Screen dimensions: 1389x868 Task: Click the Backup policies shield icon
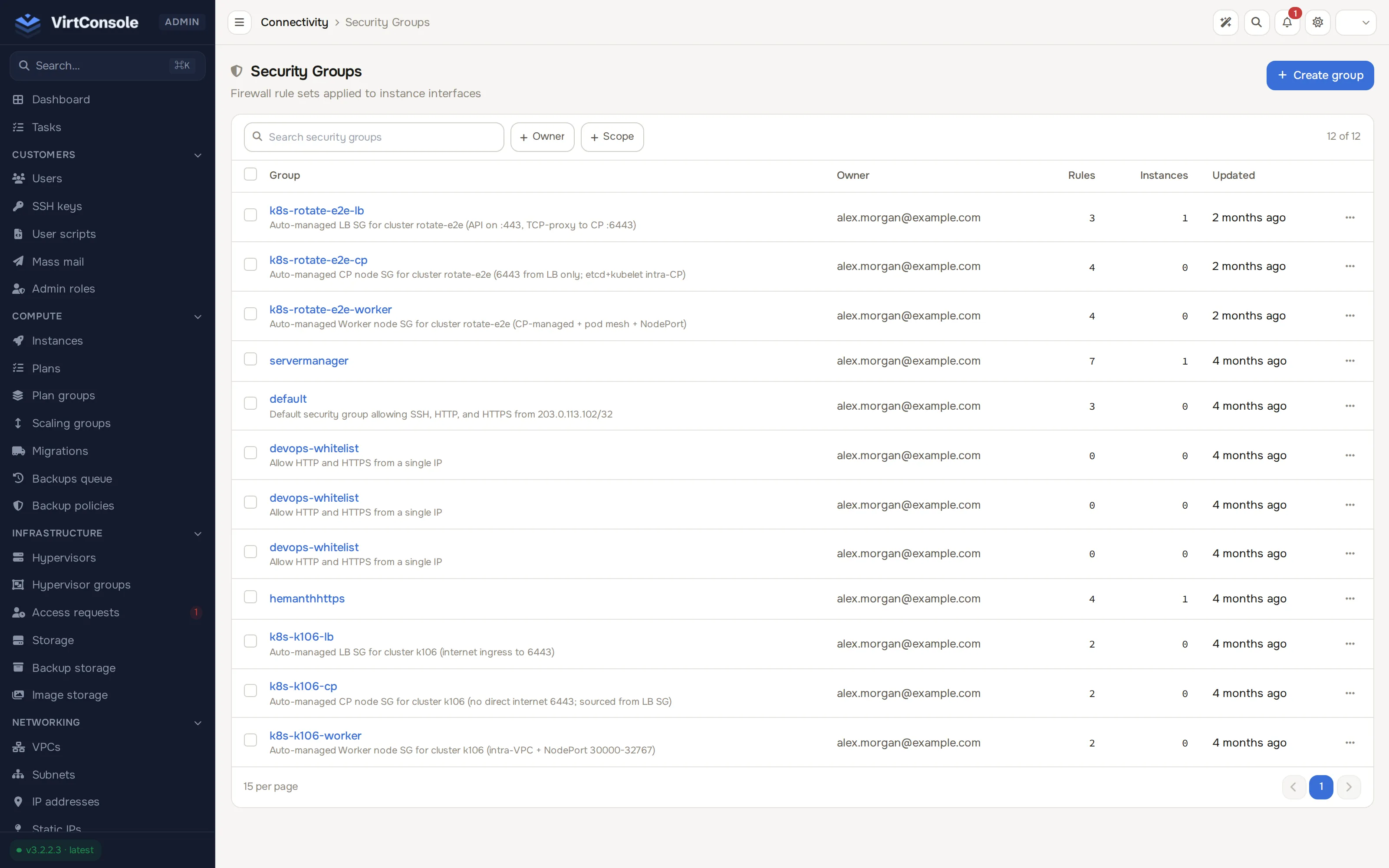tap(18, 506)
